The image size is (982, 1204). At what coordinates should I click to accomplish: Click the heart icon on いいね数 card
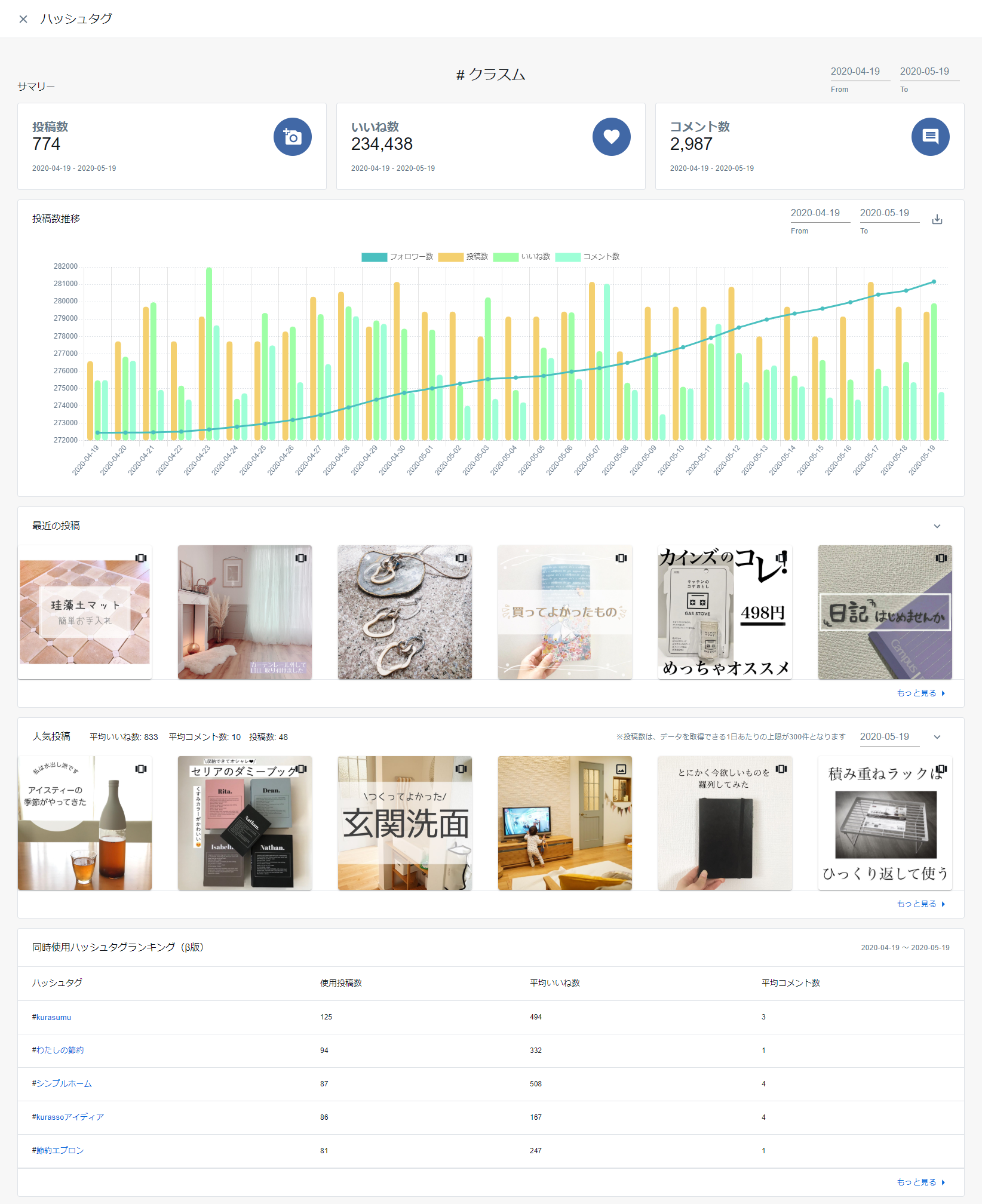pyautogui.click(x=611, y=137)
